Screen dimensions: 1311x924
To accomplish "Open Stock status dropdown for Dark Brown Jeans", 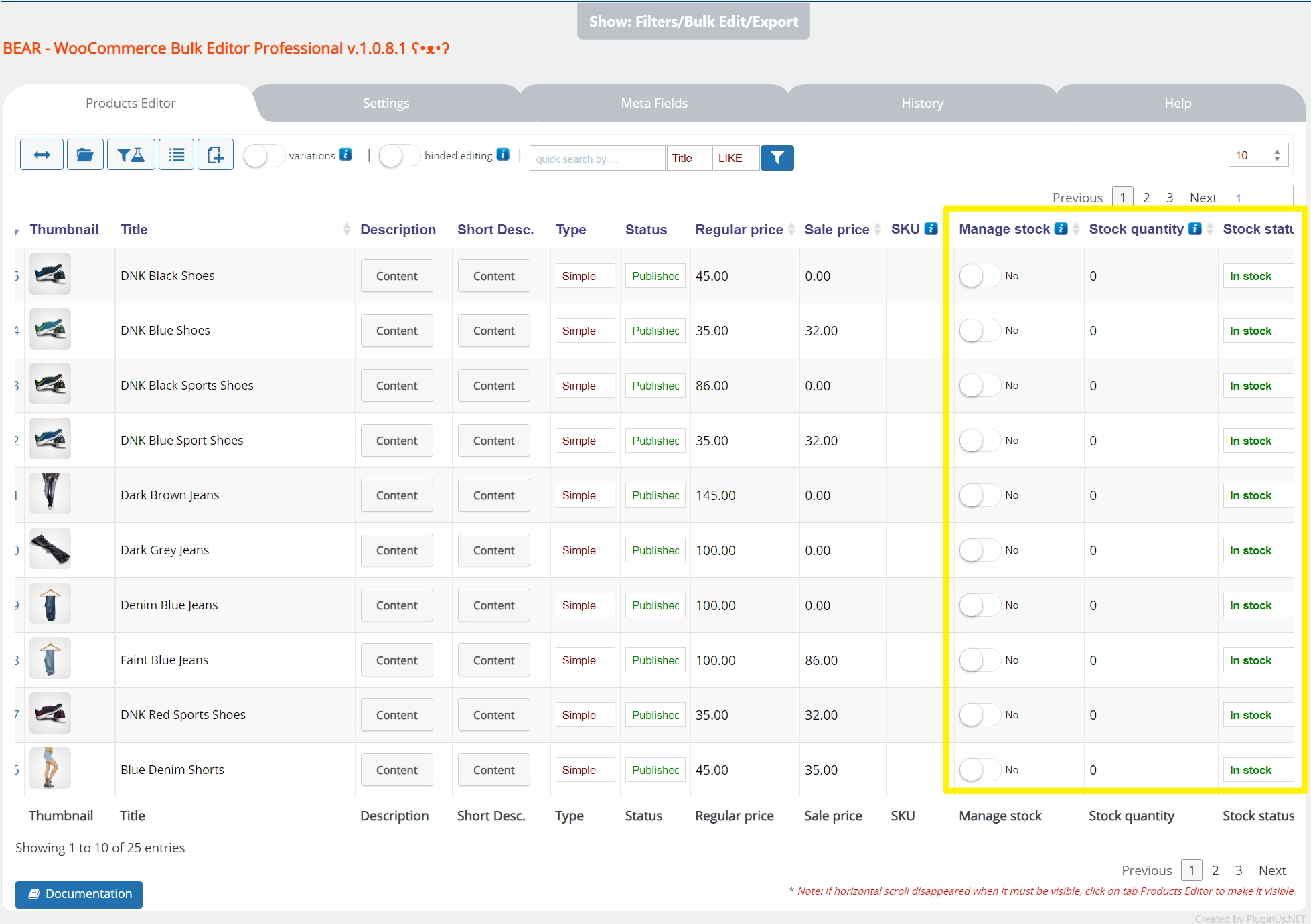I will [1257, 495].
